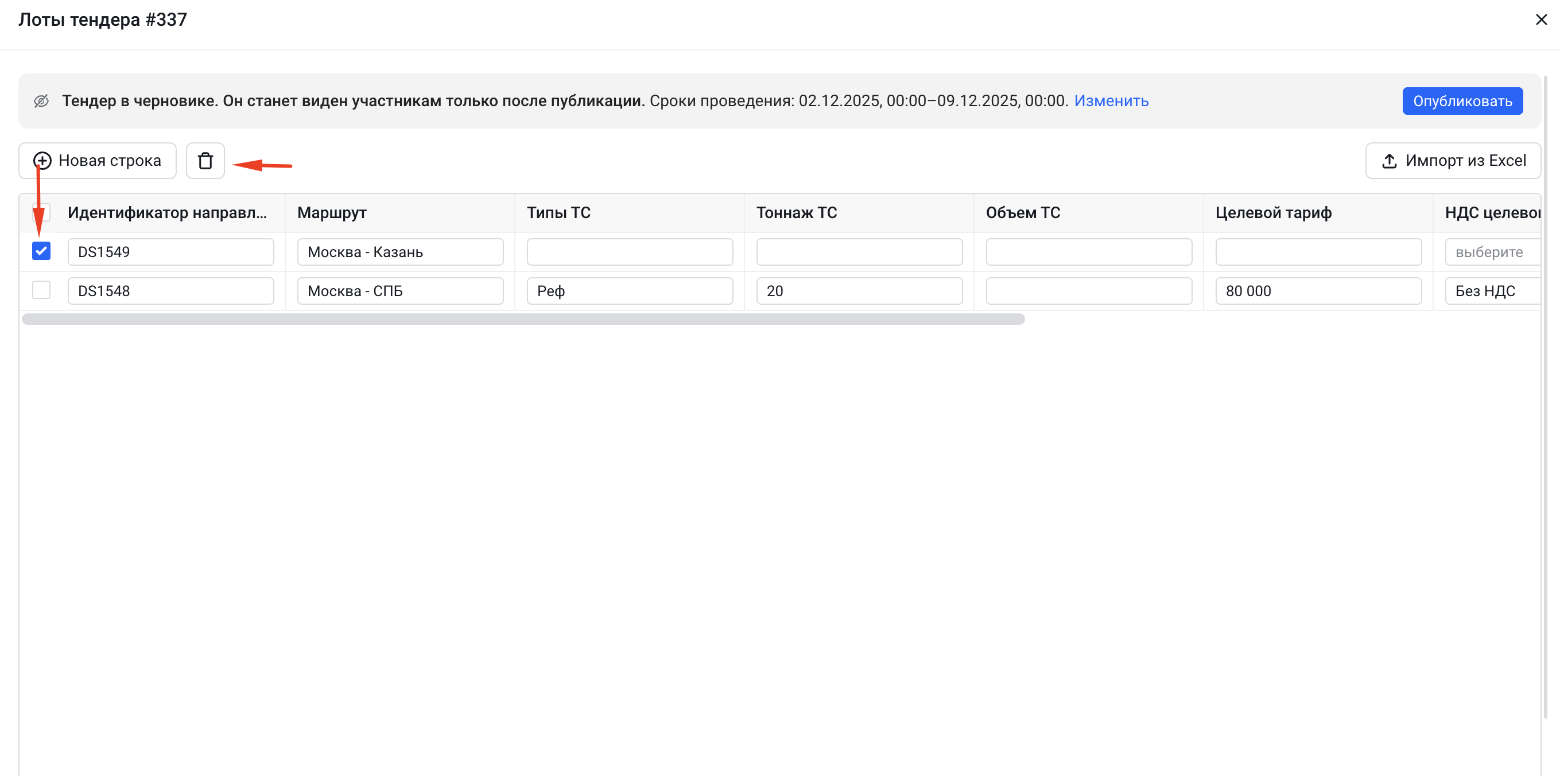Click the Тоннаж ТС field with 20
This screenshot has width=1560, height=784.
[859, 291]
